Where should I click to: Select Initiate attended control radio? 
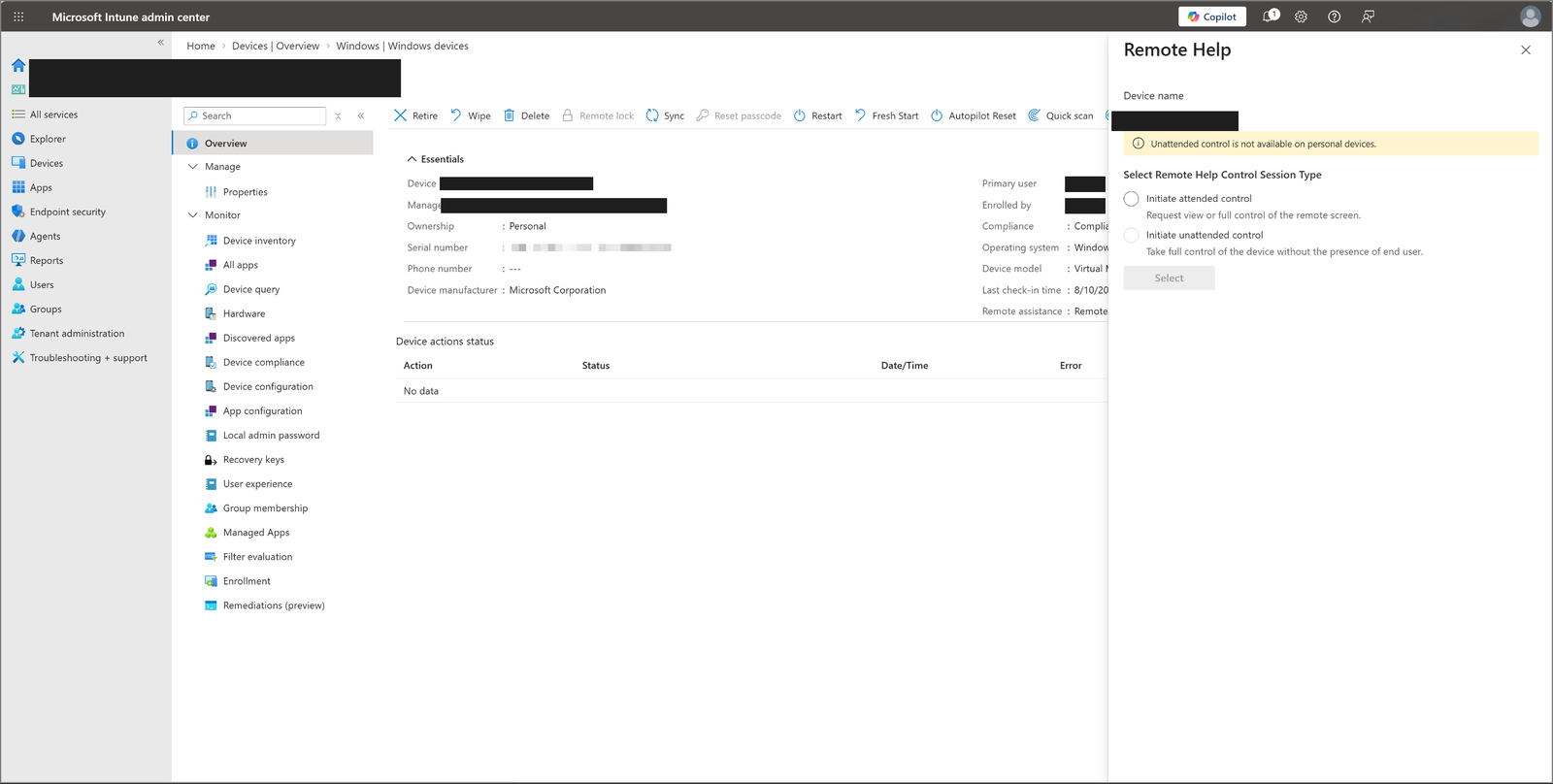(1131, 198)
